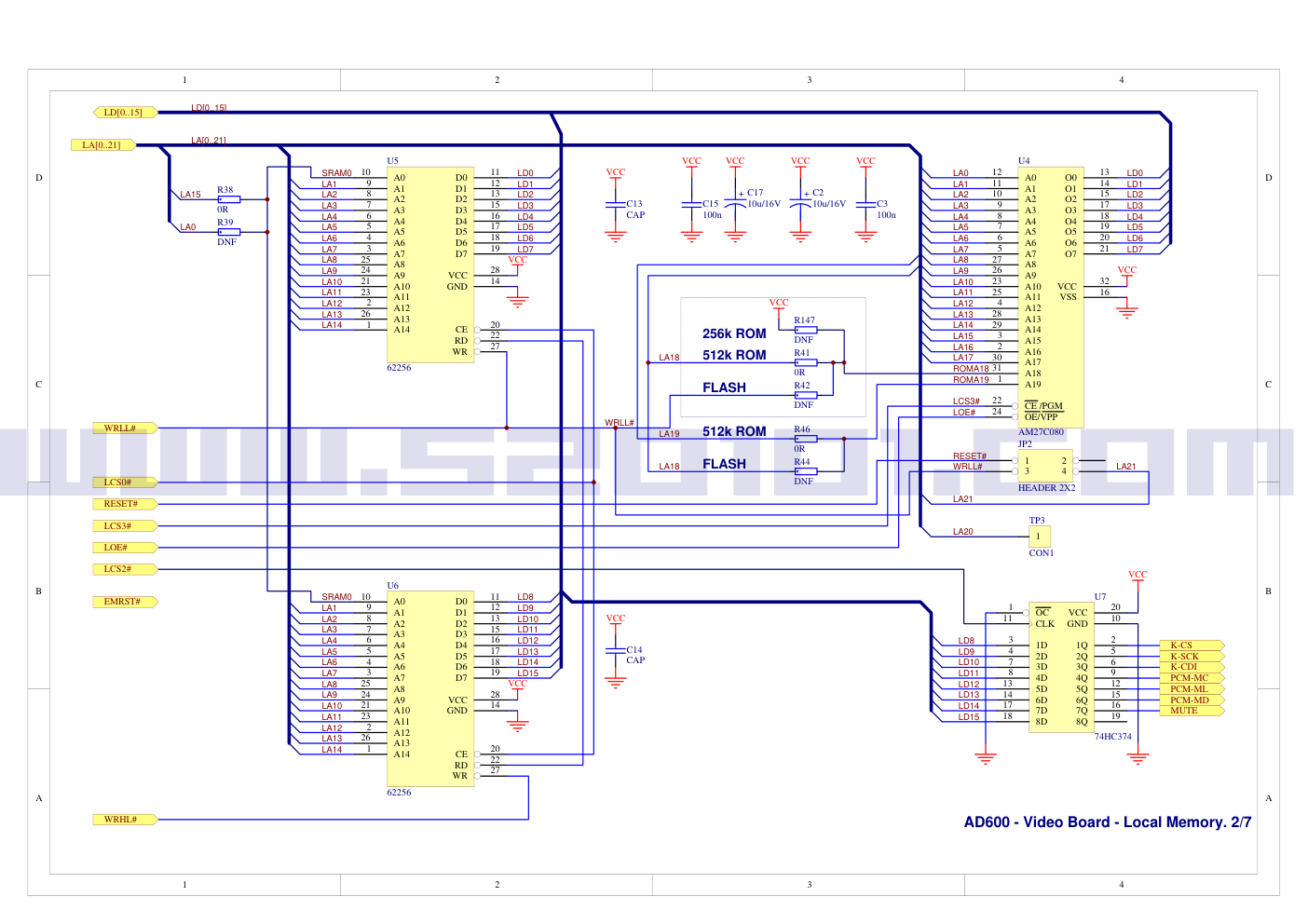This screenshot has width=1308, height=924.
Task: Select the U5 designator label
Action: pos(393,161)
